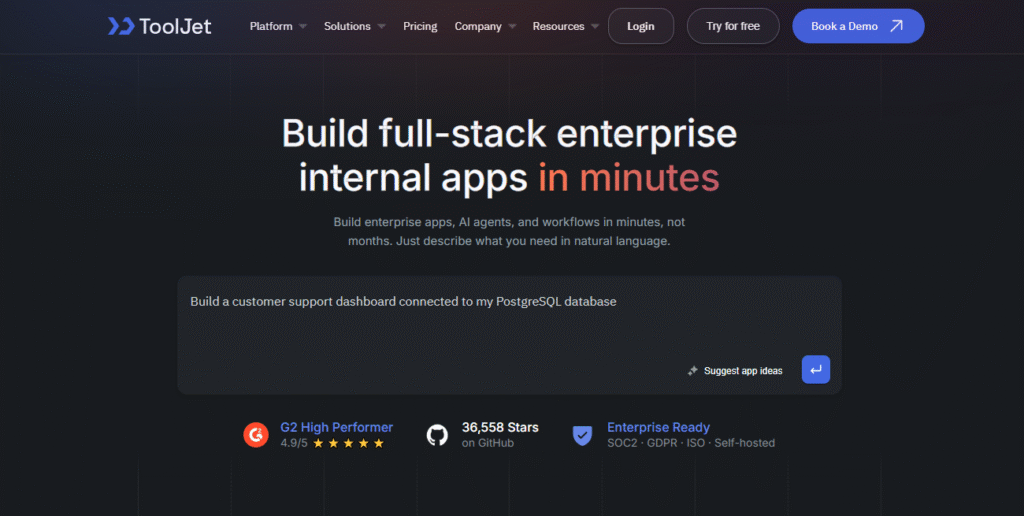The width and height of the screenshot is (1024, 516).
Task: Click the ToolJet double-chevron logo icon
Action: click(121, 26)
